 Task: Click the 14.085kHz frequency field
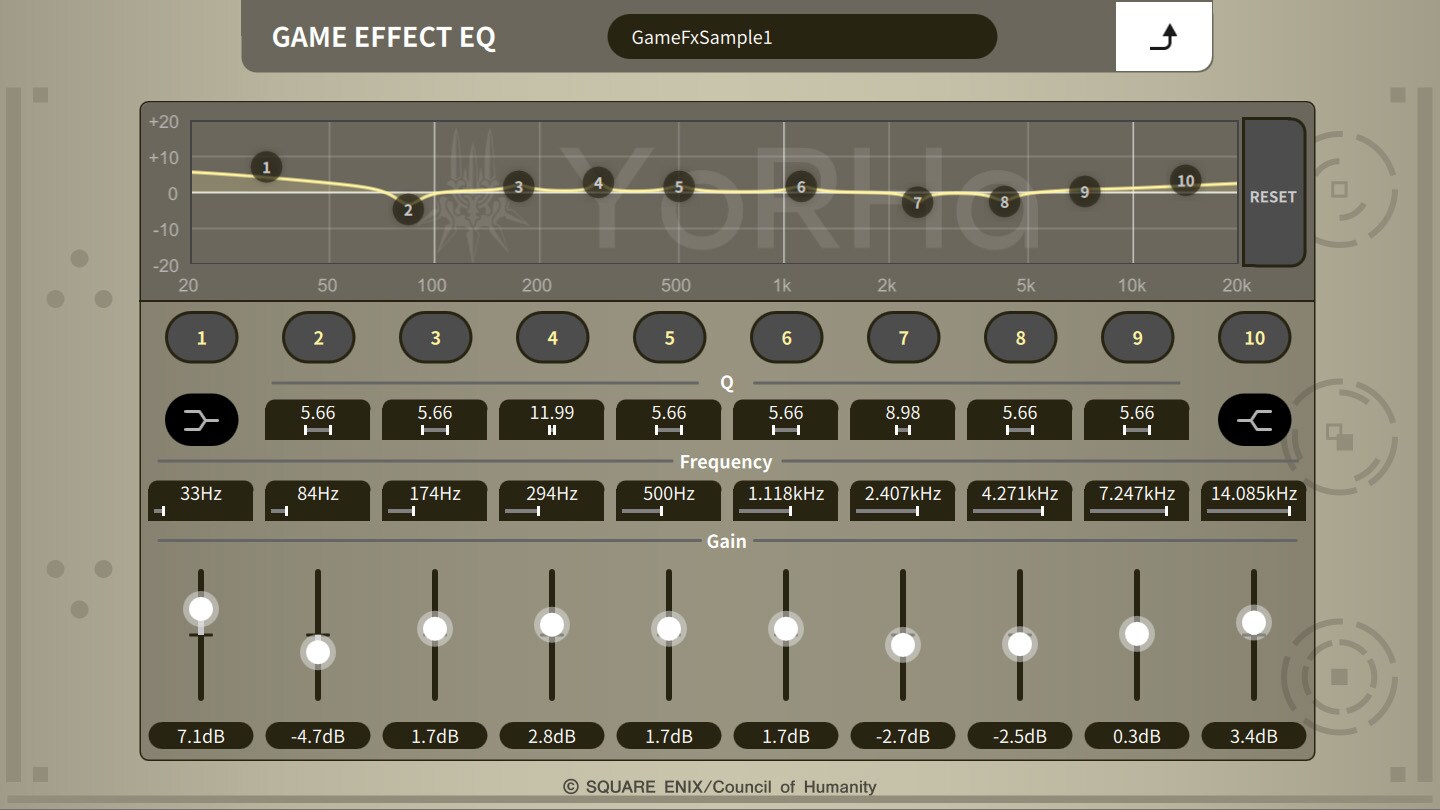(x=1253, y=500)
